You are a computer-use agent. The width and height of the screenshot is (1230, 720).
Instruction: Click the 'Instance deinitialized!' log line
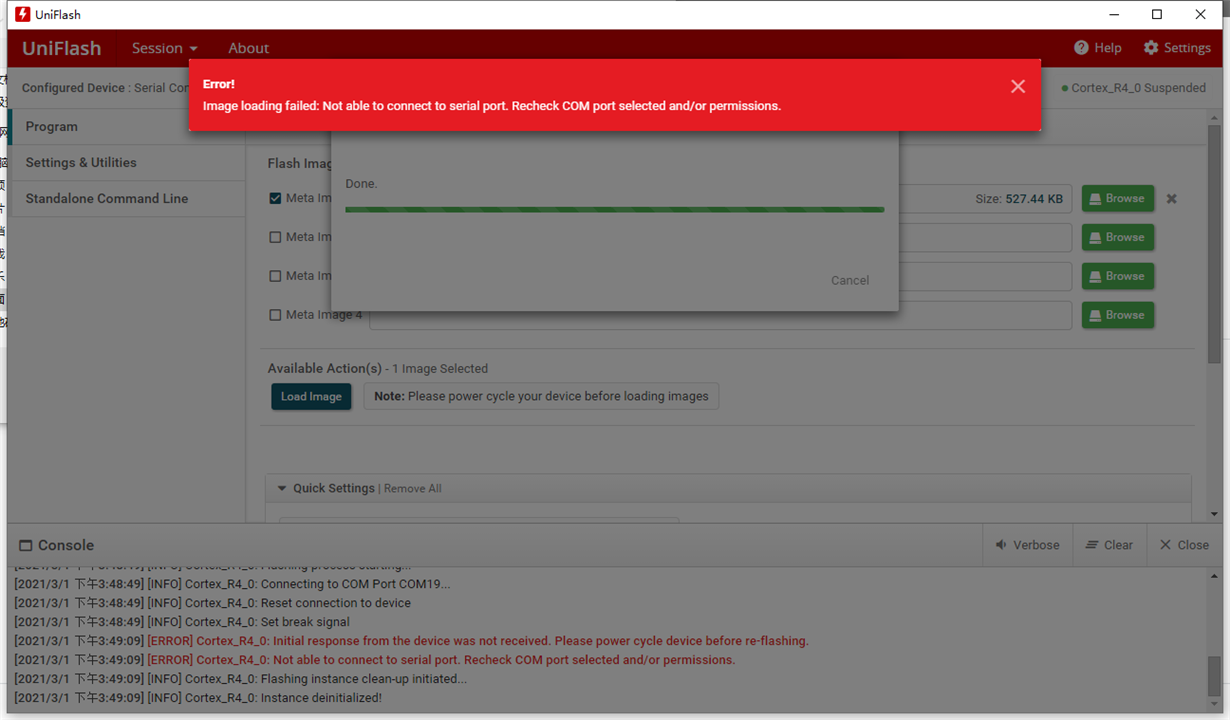click(x=198, y=698)
